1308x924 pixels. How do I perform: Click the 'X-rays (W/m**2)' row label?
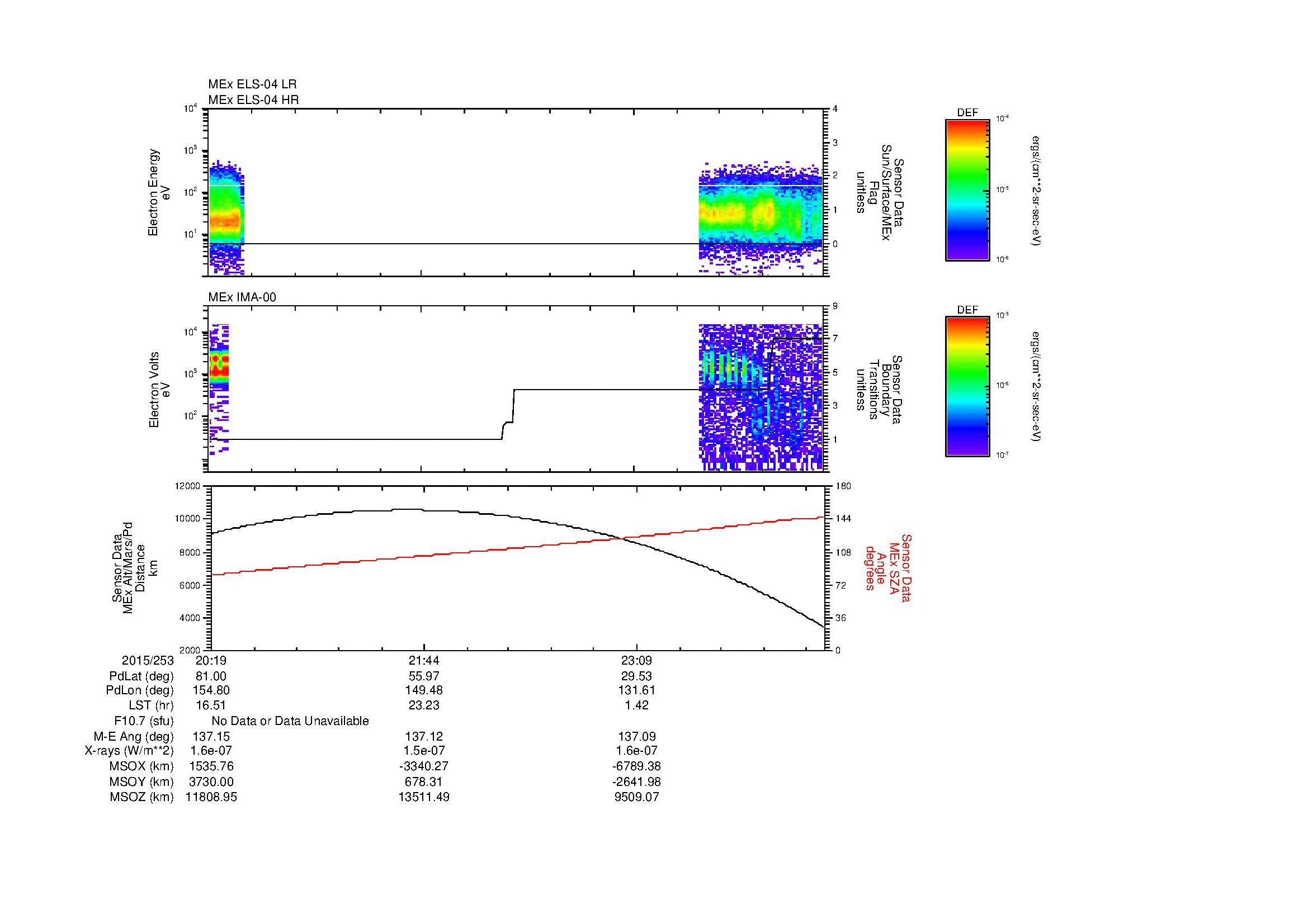click(129, 751)
